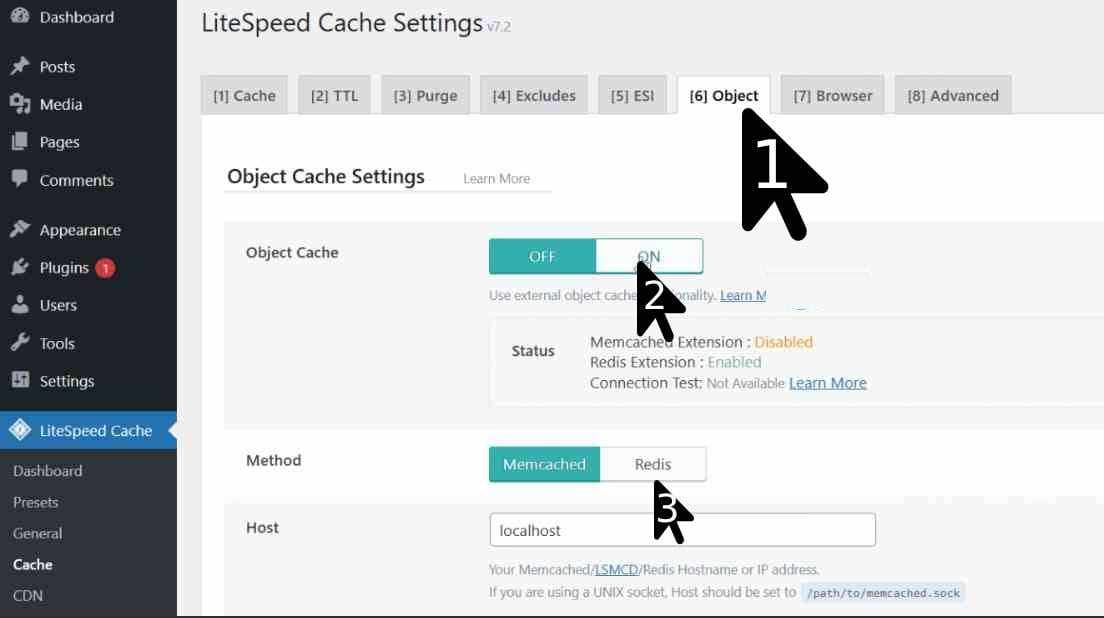Click the Appearance paintbrush icon
Screen dimensions: 1104x618
[19, 230]
